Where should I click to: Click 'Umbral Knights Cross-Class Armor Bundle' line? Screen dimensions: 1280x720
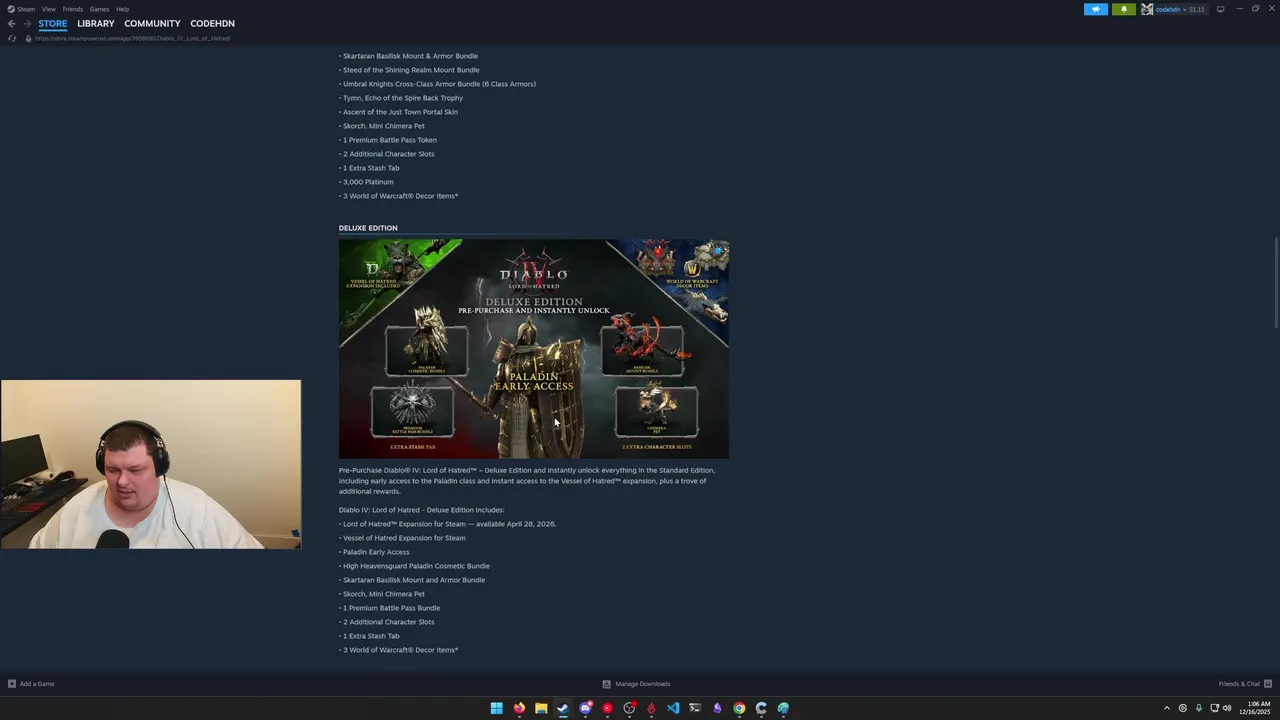click(439, 84)
